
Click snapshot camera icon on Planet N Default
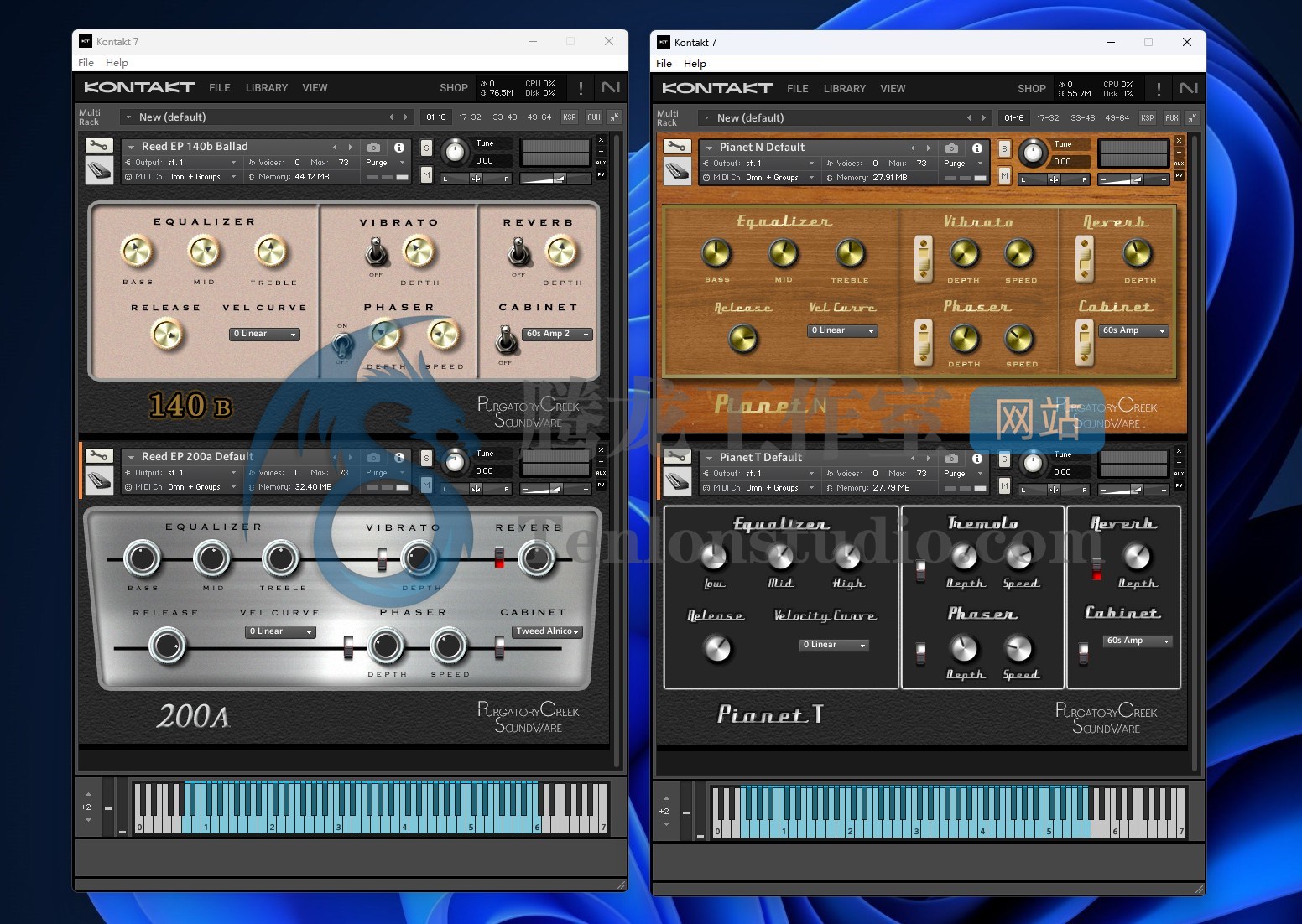(x=951, y=148)
